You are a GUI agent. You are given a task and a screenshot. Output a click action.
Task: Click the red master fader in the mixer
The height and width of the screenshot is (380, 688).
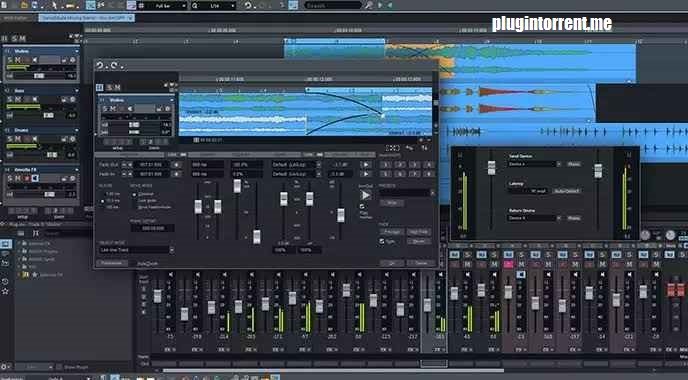(676, 289)
